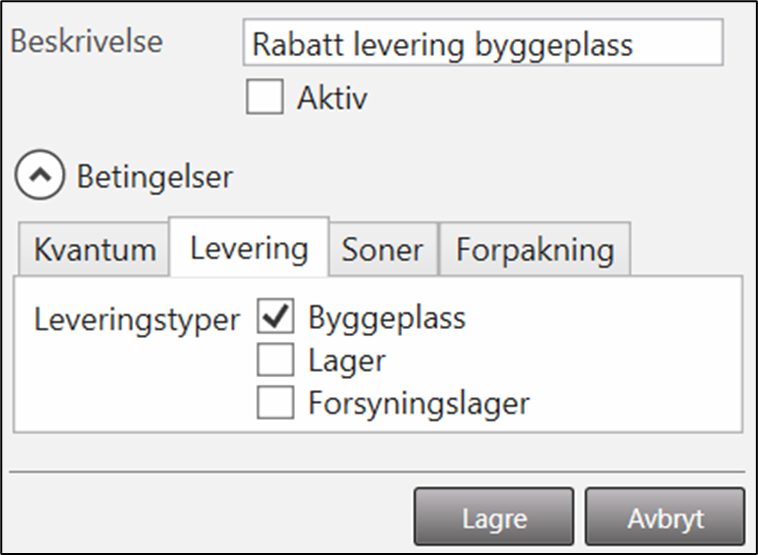Viewport: 758px width, 555px height.
Task: Check the Forsyningslager checkbox box
Action: point(275,403)
